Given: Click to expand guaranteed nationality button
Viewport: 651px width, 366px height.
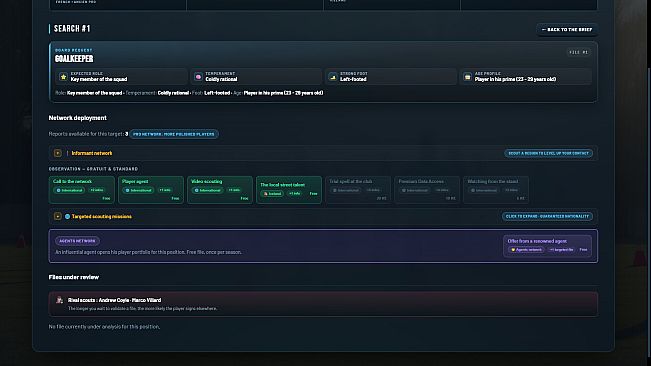Looking at the screenshot, I should pyautogui.click(x=547, y=217).
